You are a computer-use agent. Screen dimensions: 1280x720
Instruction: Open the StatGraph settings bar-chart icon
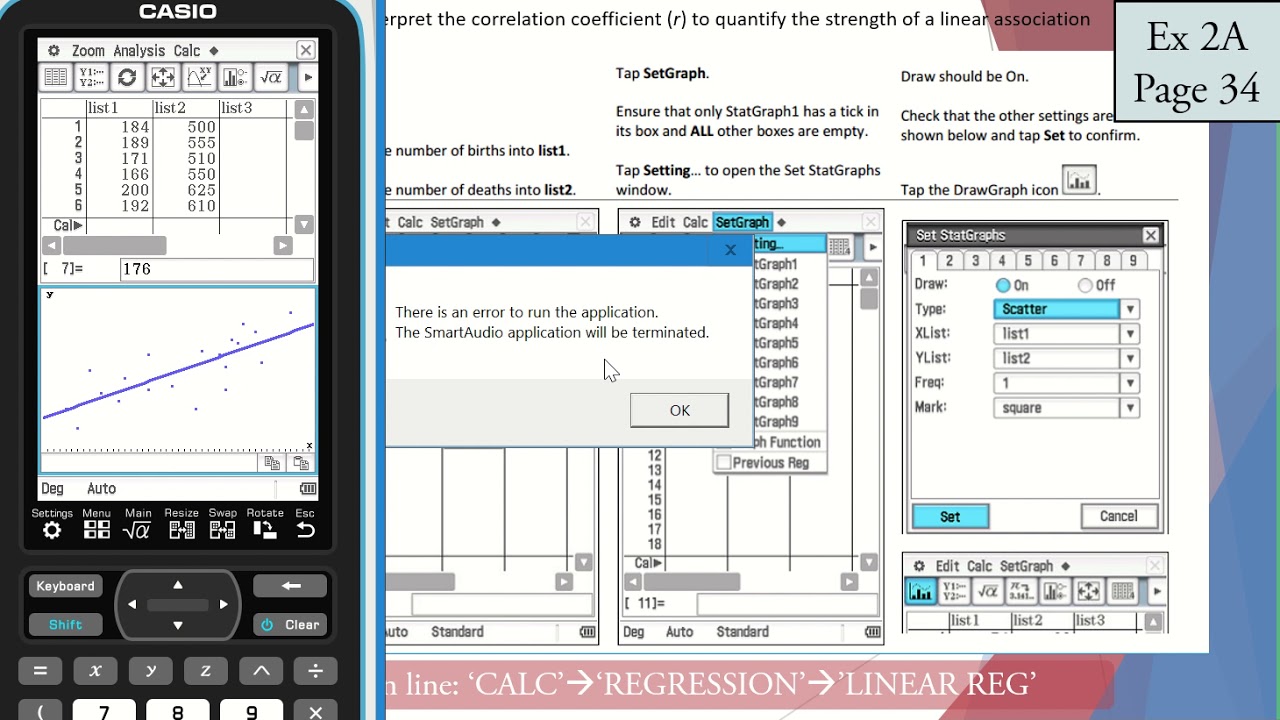click(235, 77)
